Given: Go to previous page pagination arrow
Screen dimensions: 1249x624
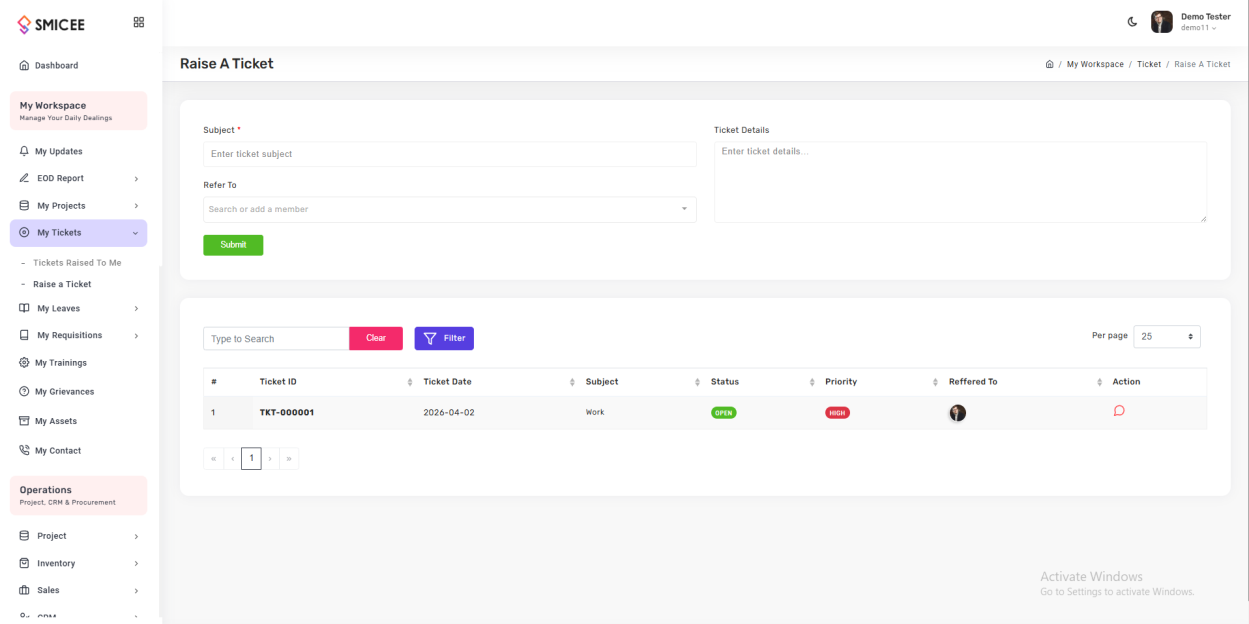Looking at the screenshot, I should (232, 459).
